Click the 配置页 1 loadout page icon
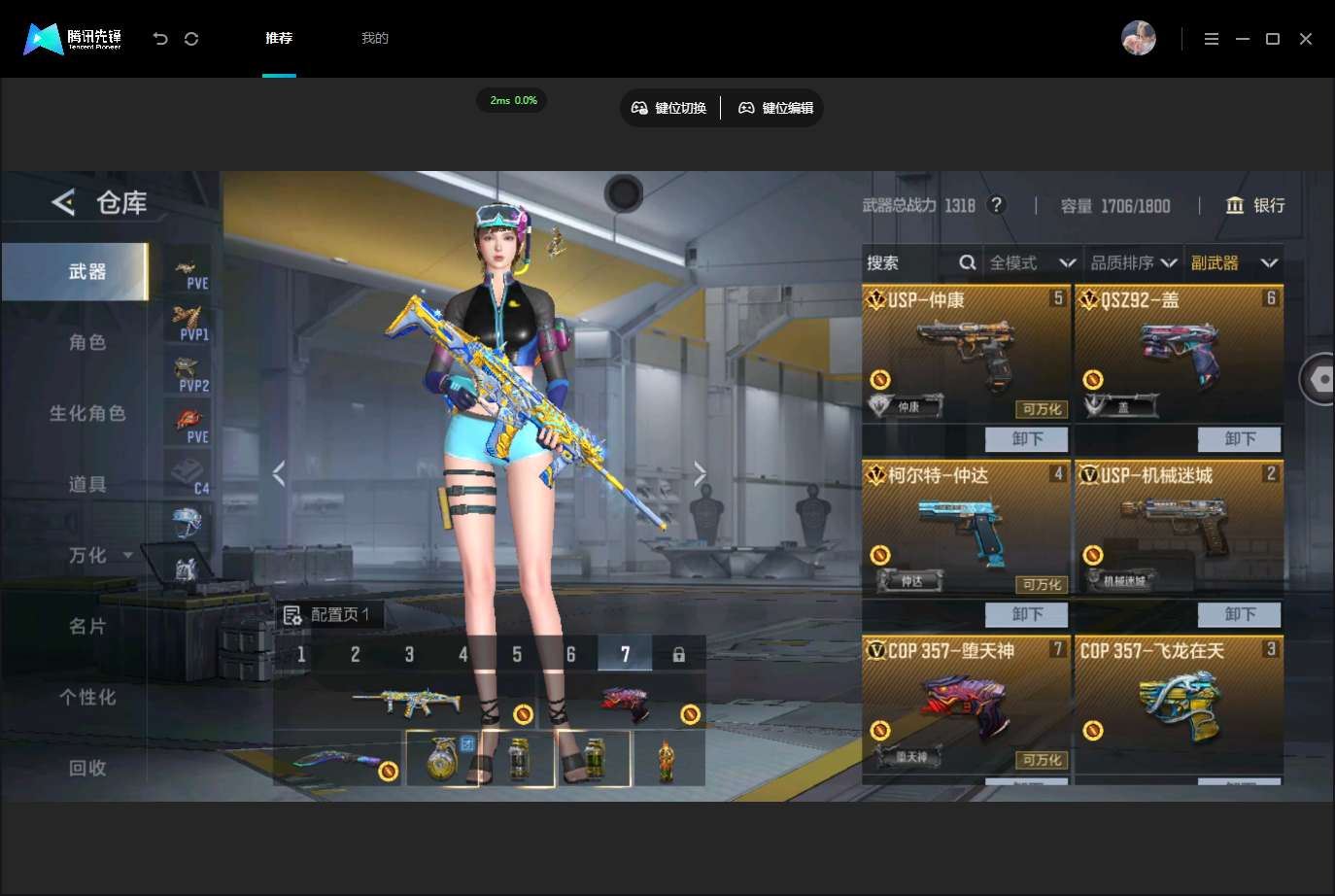This screenshot has width=1335, height=896. [x=291, y=615]
